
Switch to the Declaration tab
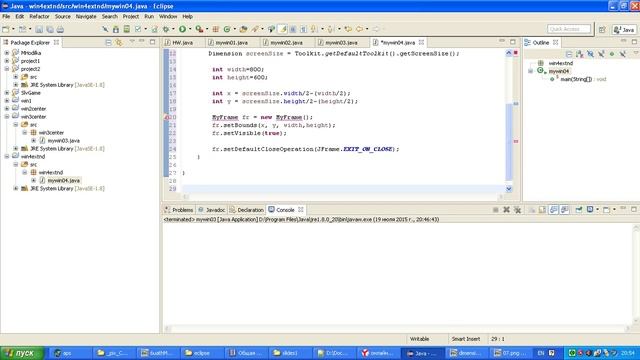click(247, 210)
